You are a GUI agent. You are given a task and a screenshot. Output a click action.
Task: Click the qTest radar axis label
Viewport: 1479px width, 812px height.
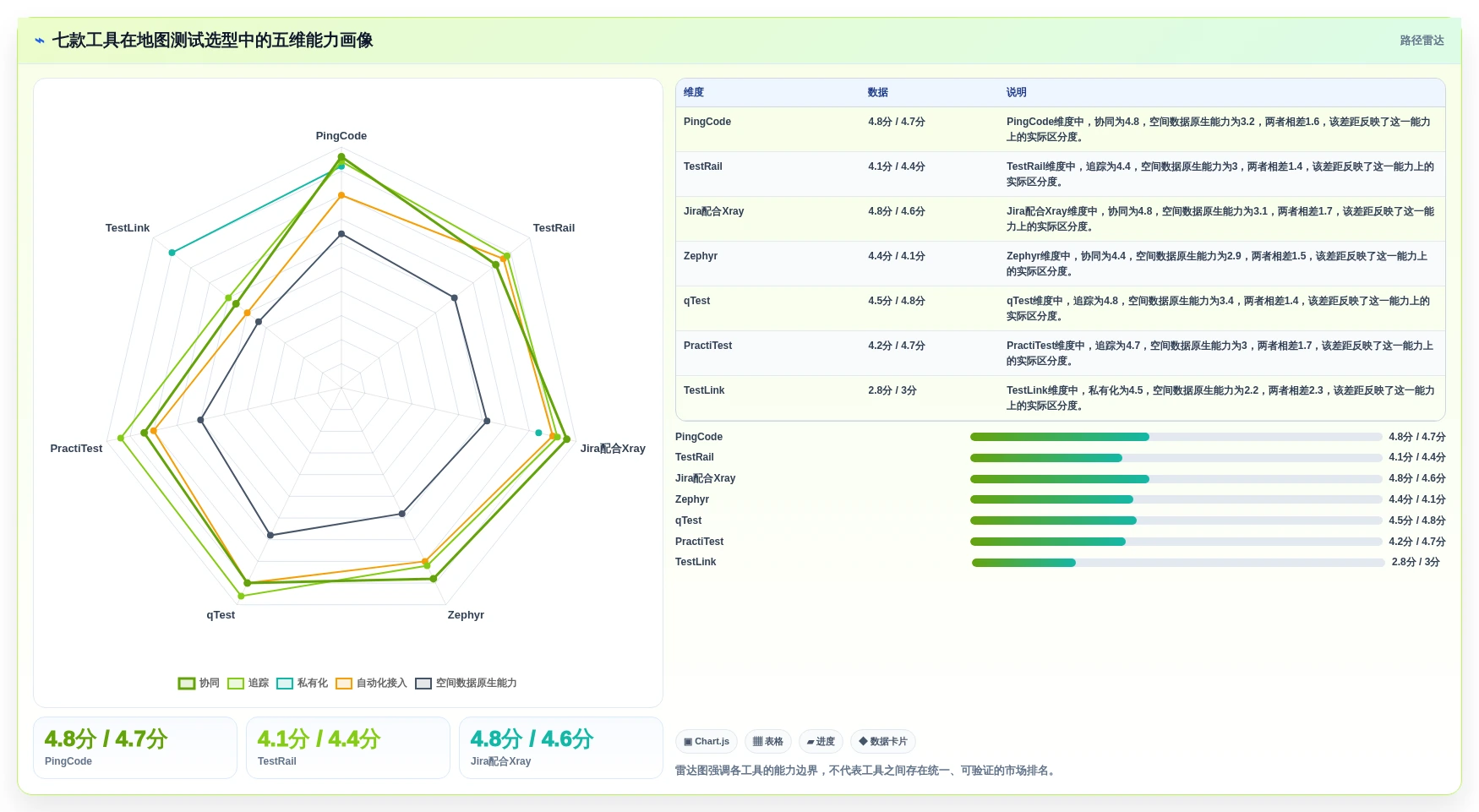(x=221, y=615)
